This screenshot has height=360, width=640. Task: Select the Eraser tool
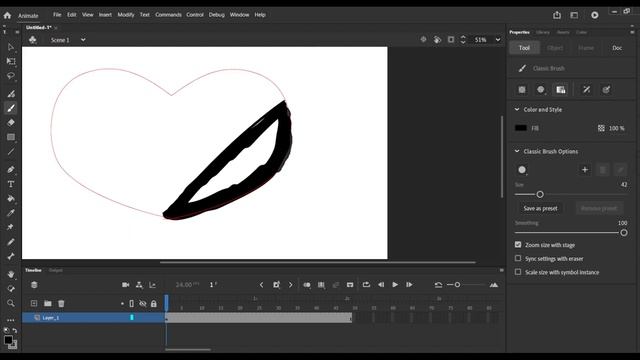(x=11, y=122)
